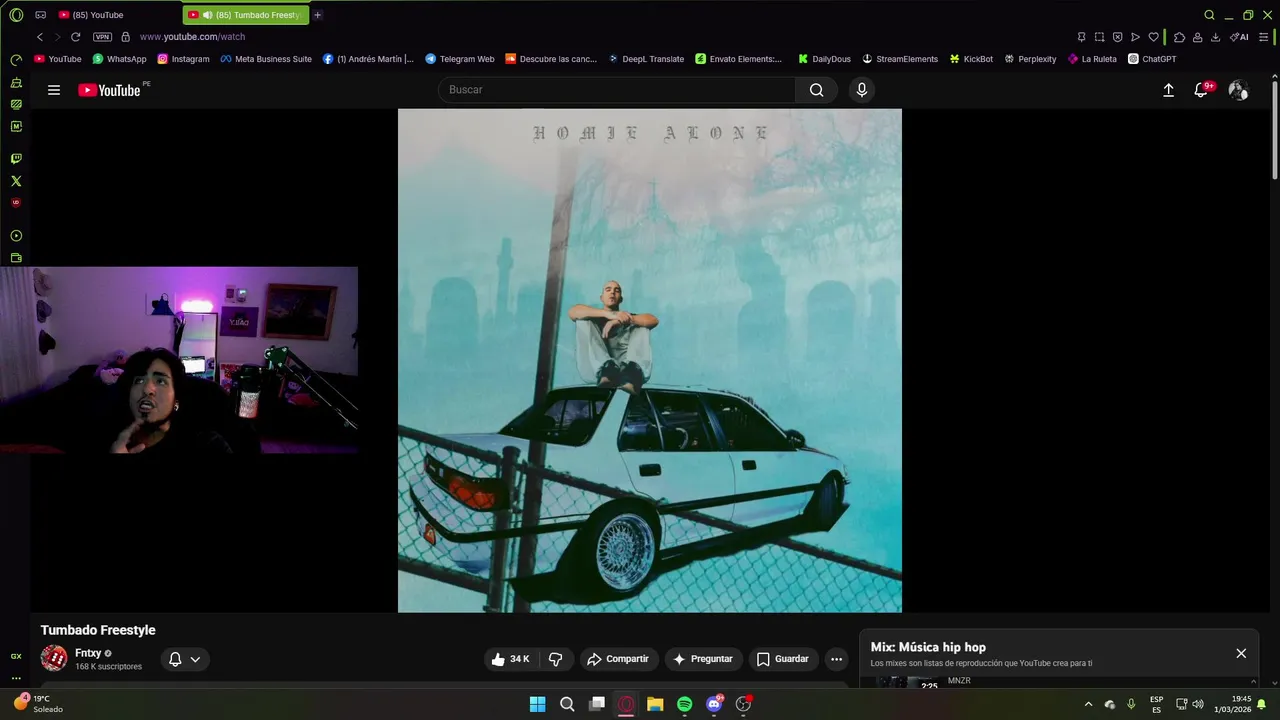Click the browser tab search magnifier icon
Viewport: 1280px width, 720px height.
tap(1209, 15)
